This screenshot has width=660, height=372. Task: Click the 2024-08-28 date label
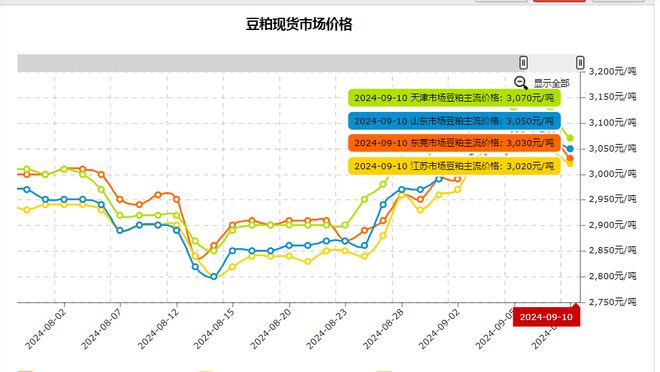click(x=383, y=328)
